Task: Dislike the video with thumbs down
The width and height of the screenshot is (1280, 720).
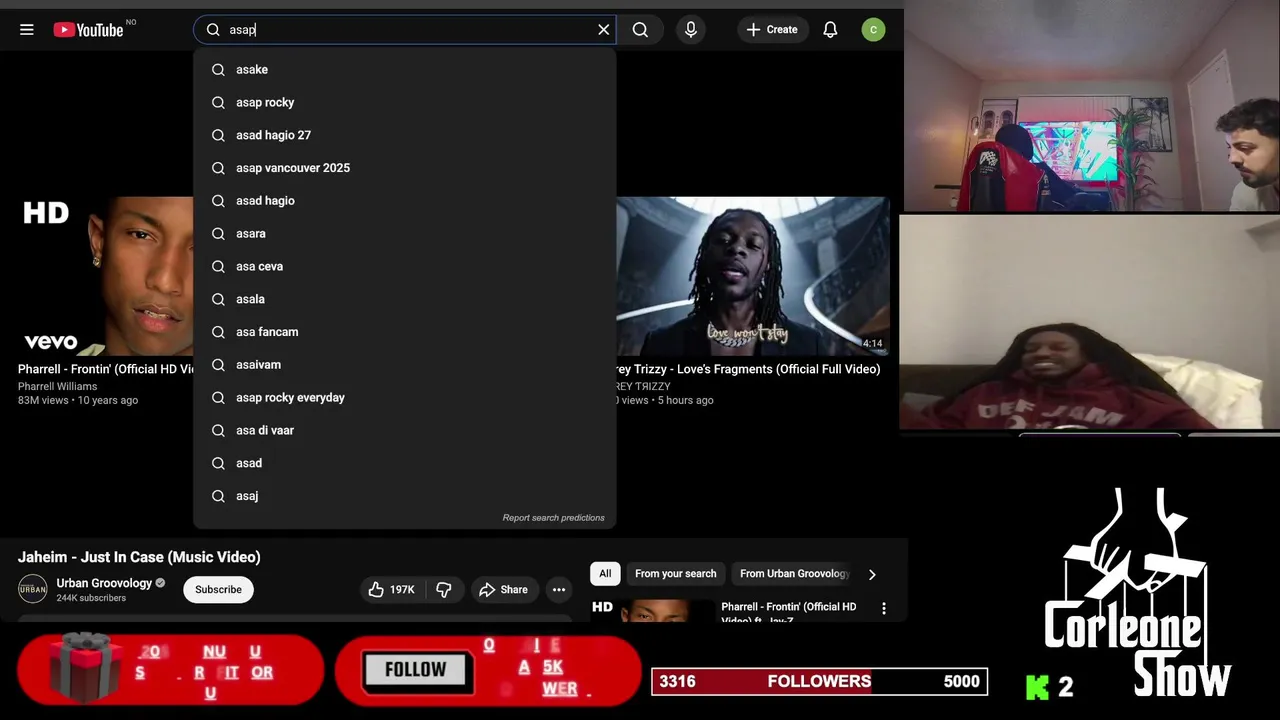Action: (444, 590)
